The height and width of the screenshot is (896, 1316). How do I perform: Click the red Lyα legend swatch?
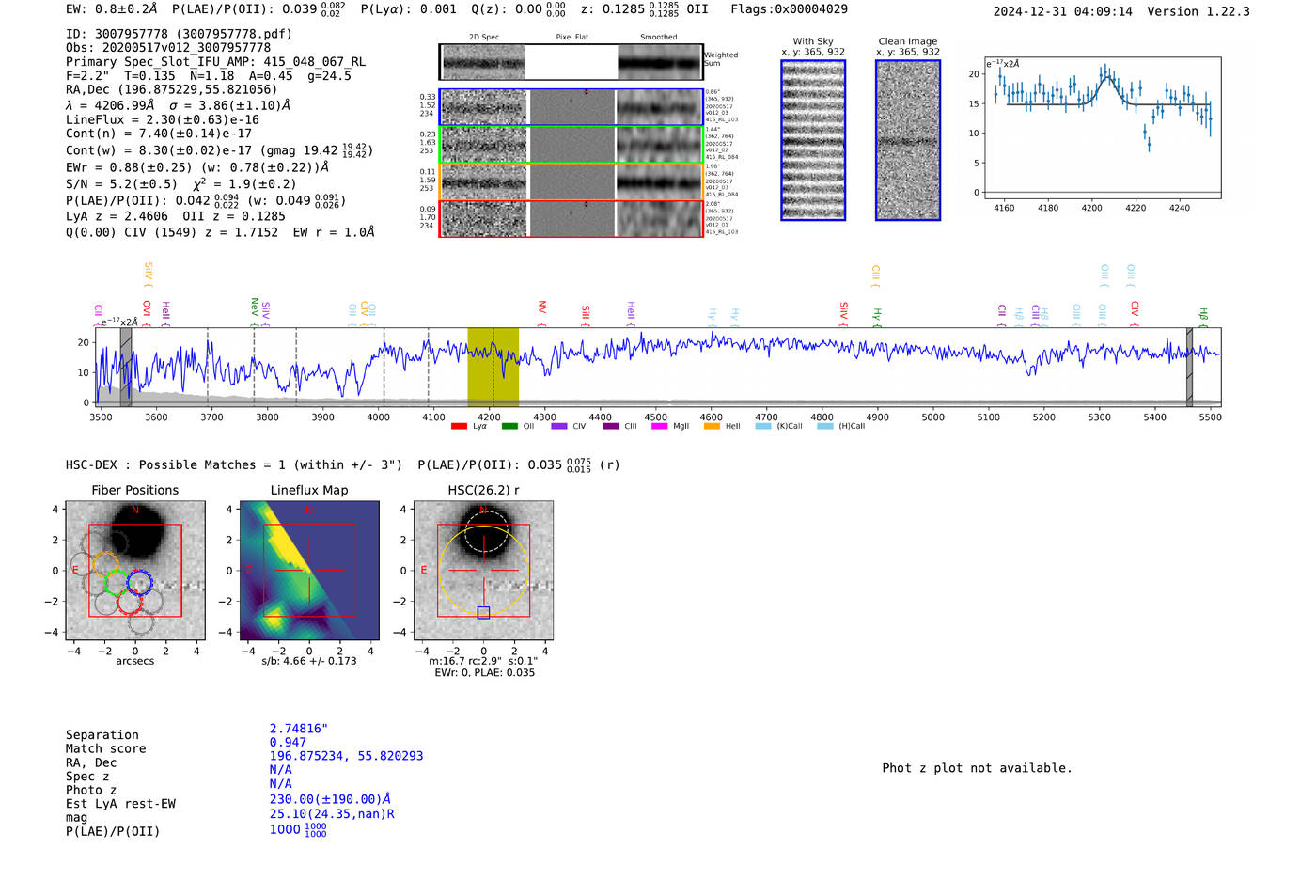point(459,427)
